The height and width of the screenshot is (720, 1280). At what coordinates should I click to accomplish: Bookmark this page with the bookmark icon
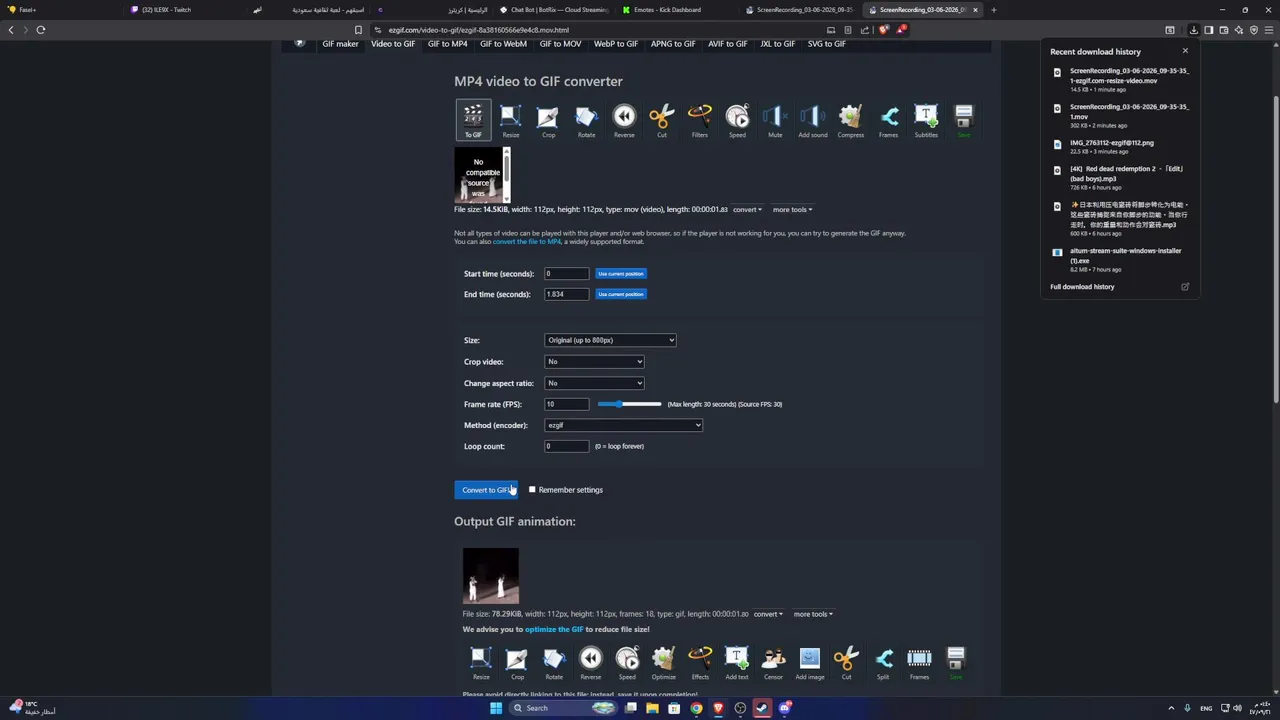point(358,30)
